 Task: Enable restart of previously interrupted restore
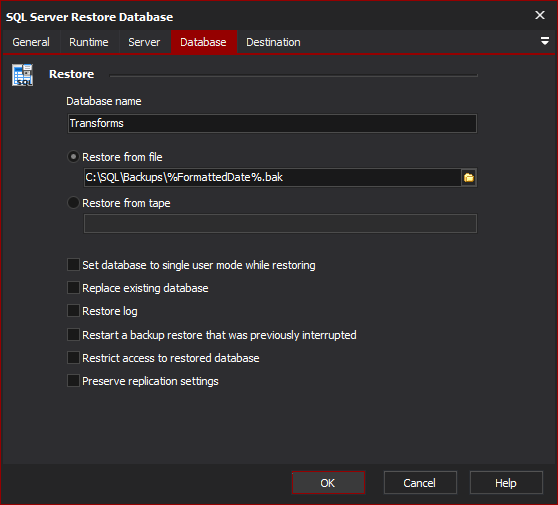[73, 335]
